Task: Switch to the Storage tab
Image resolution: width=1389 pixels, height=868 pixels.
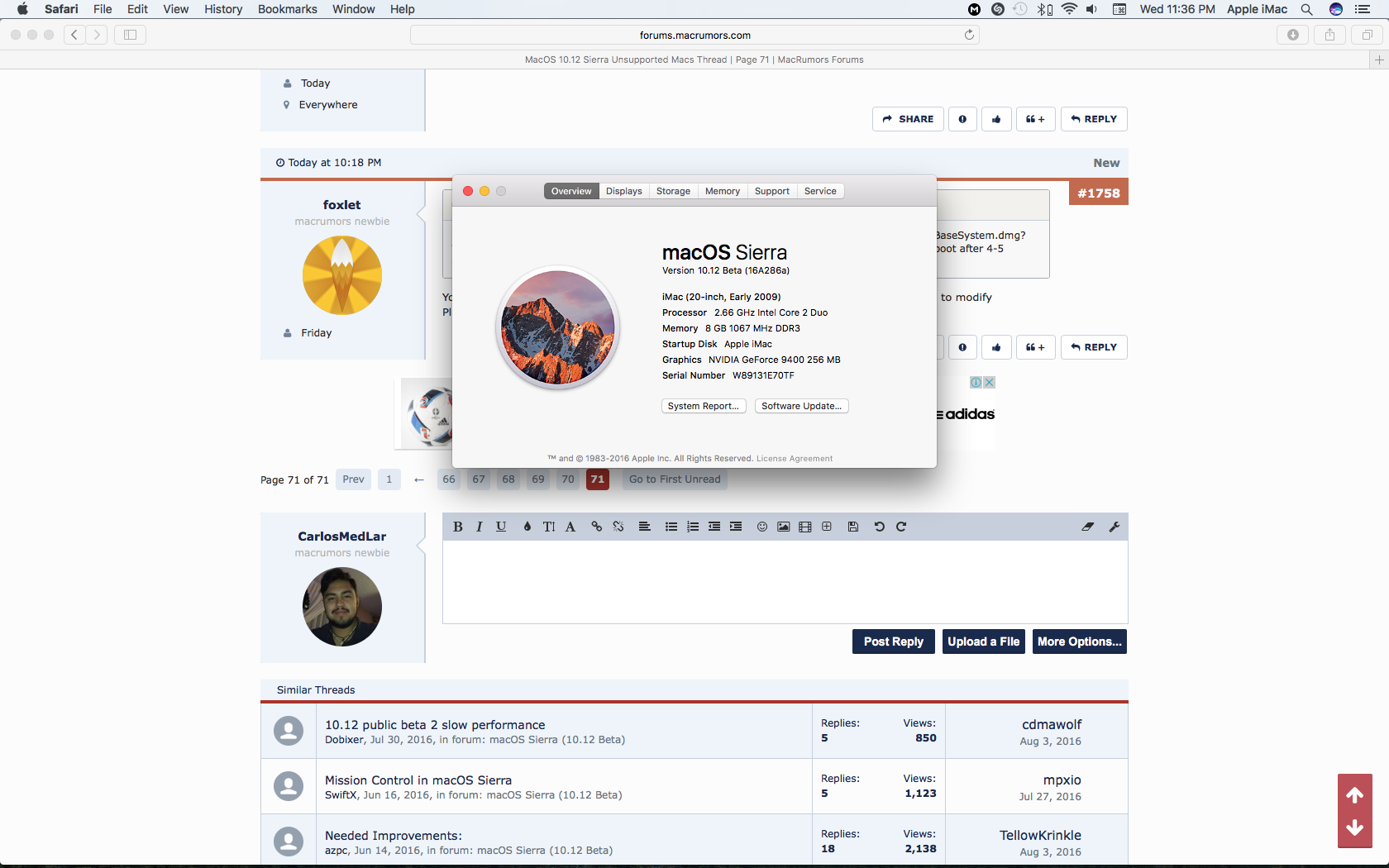Action: click(x=673, y=191)
